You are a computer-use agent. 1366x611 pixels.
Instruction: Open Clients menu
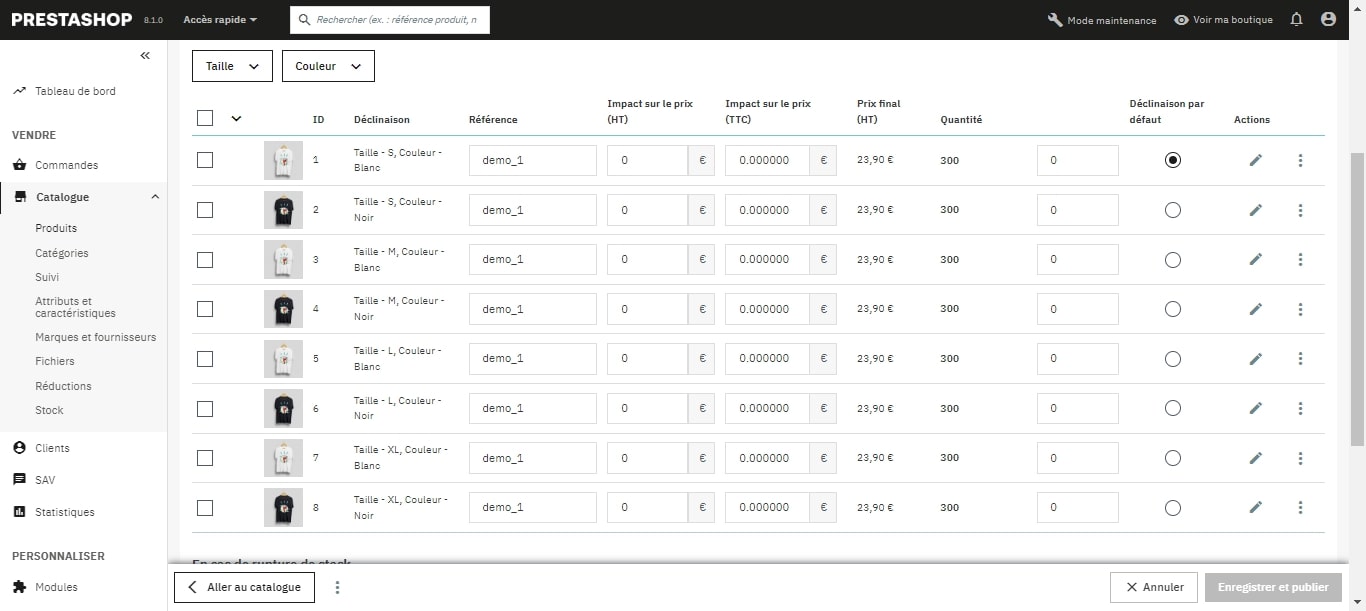52,448
